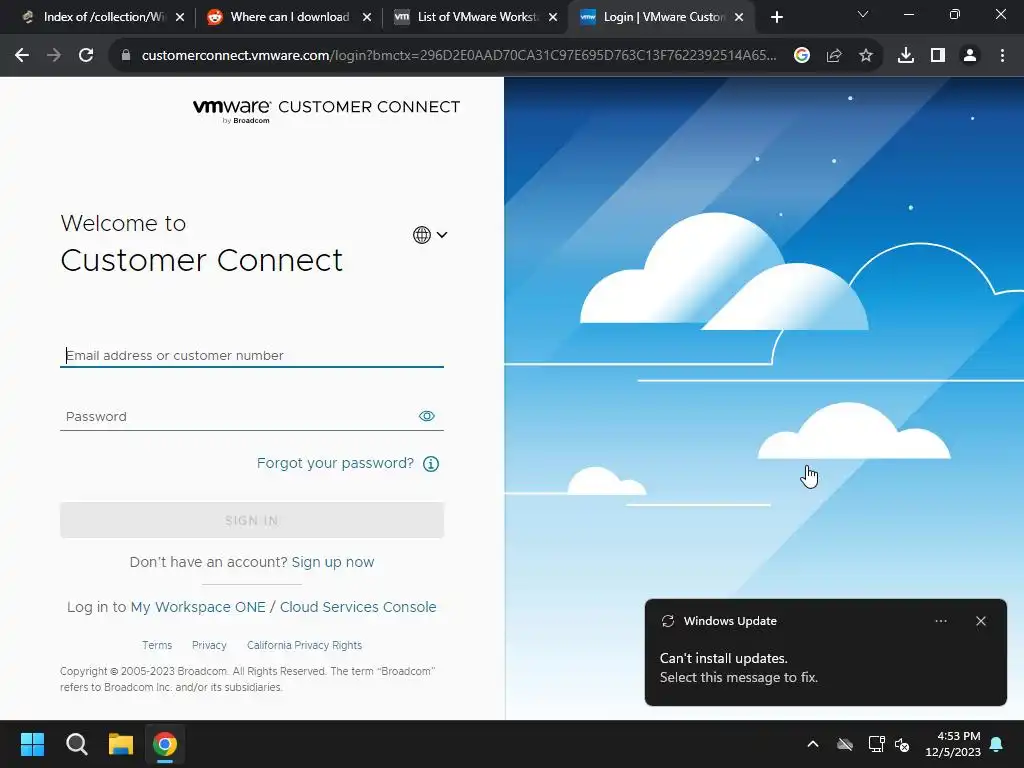Close the Where can I download tab

click(367, 17)
